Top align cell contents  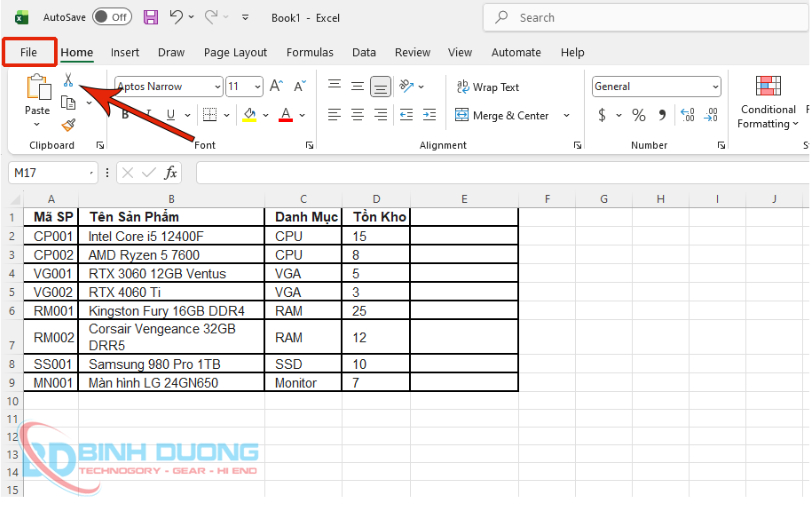click(x=335, y=85)
